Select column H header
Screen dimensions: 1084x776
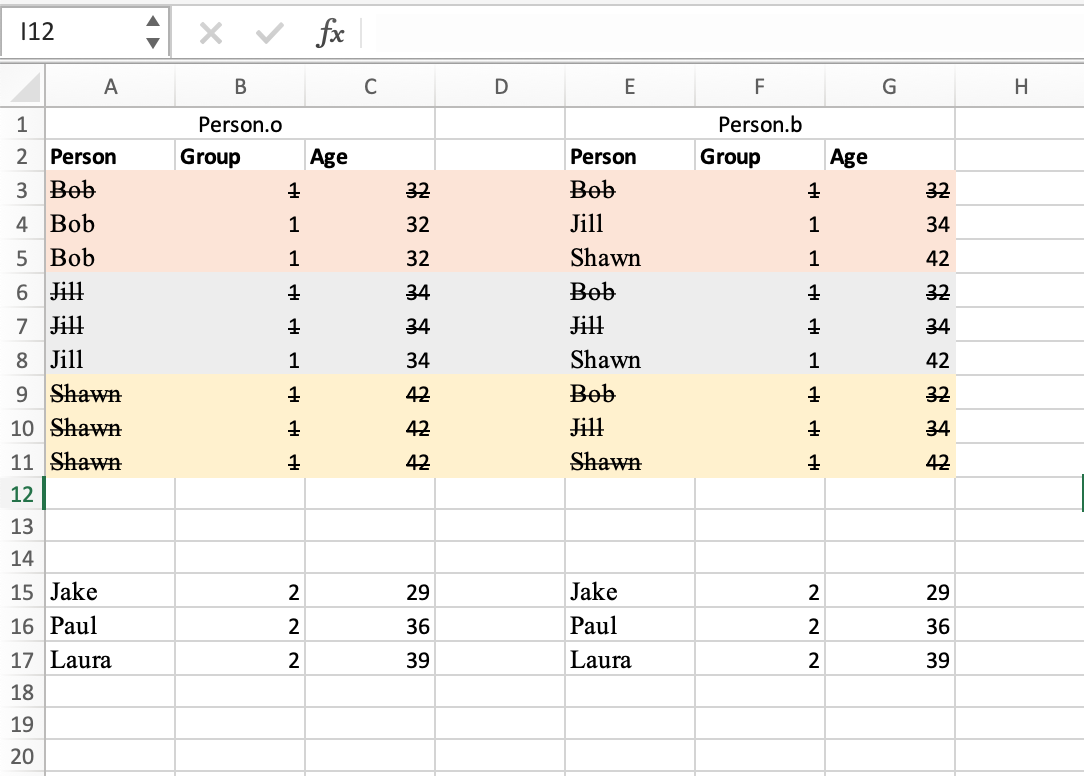tap(1020, 86)
